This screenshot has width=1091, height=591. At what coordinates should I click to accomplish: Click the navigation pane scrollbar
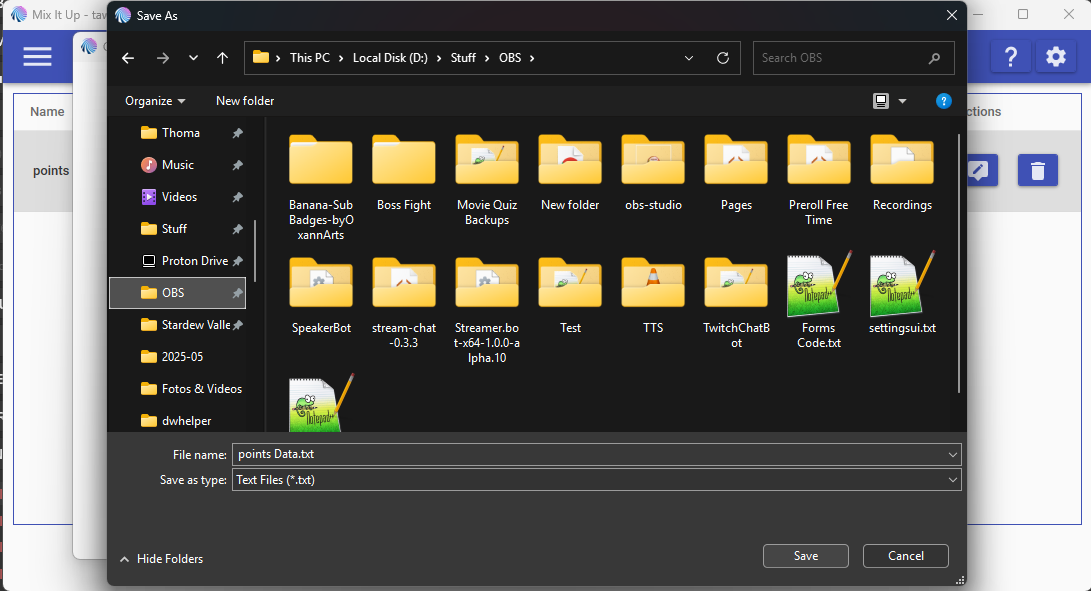click(255, 251)
